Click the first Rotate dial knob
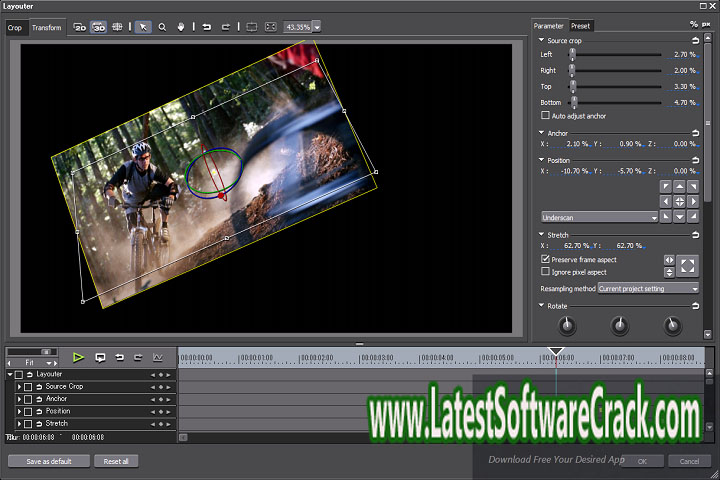 567,325
